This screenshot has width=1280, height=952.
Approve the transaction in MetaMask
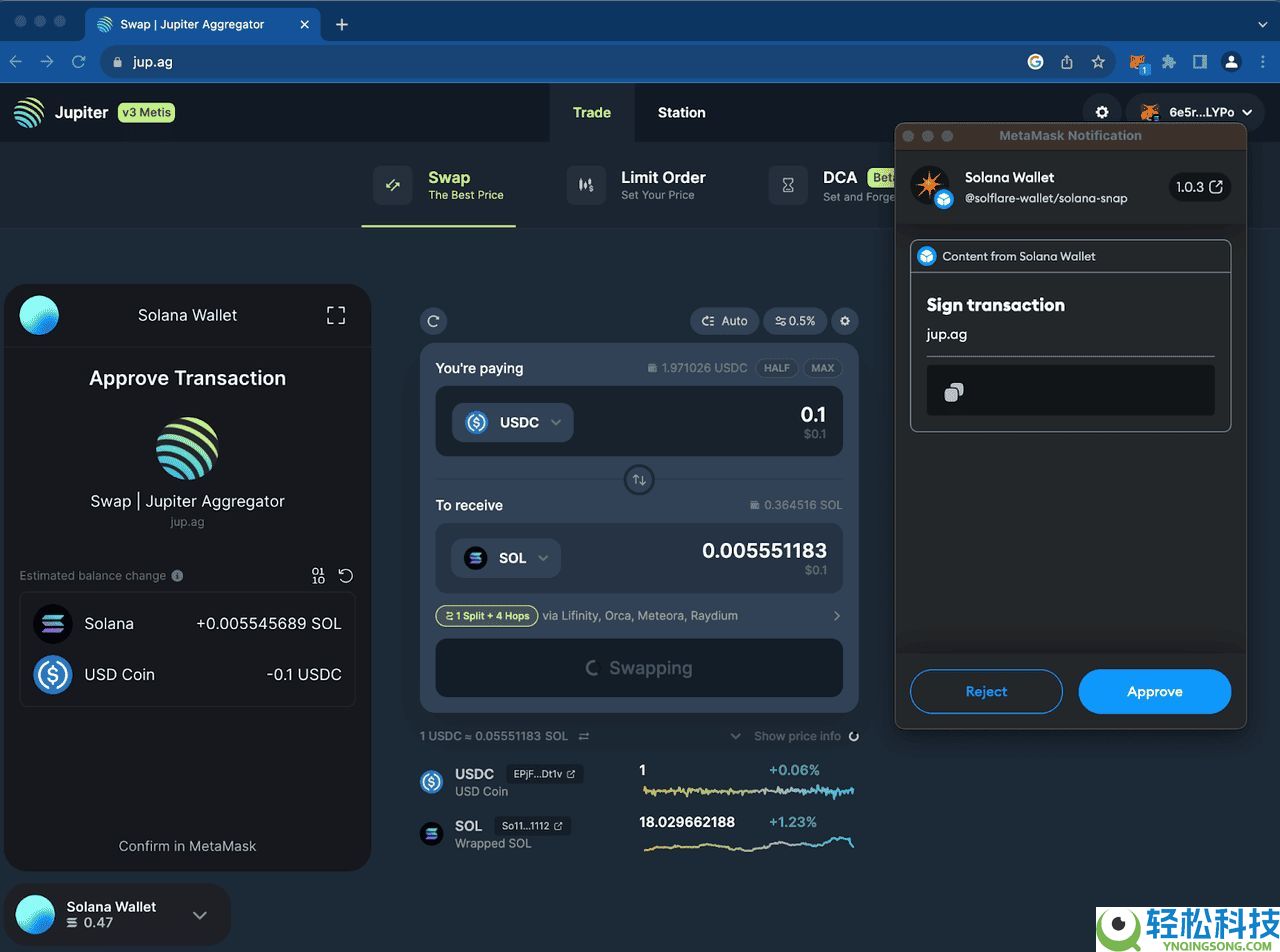click(x=1155, y=692)
